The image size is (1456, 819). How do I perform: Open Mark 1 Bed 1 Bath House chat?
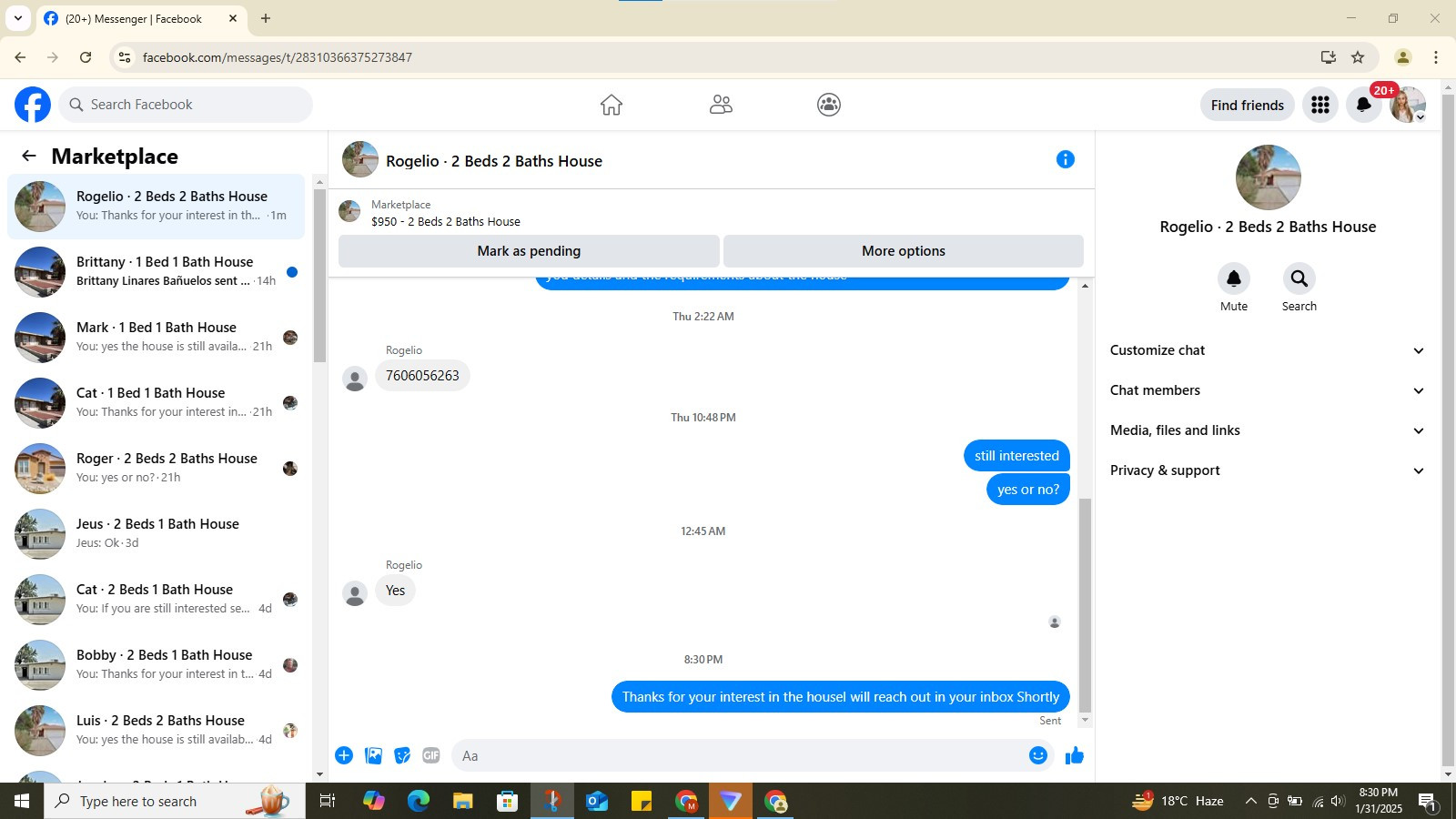pyautogui.click(x=157, y=338)
